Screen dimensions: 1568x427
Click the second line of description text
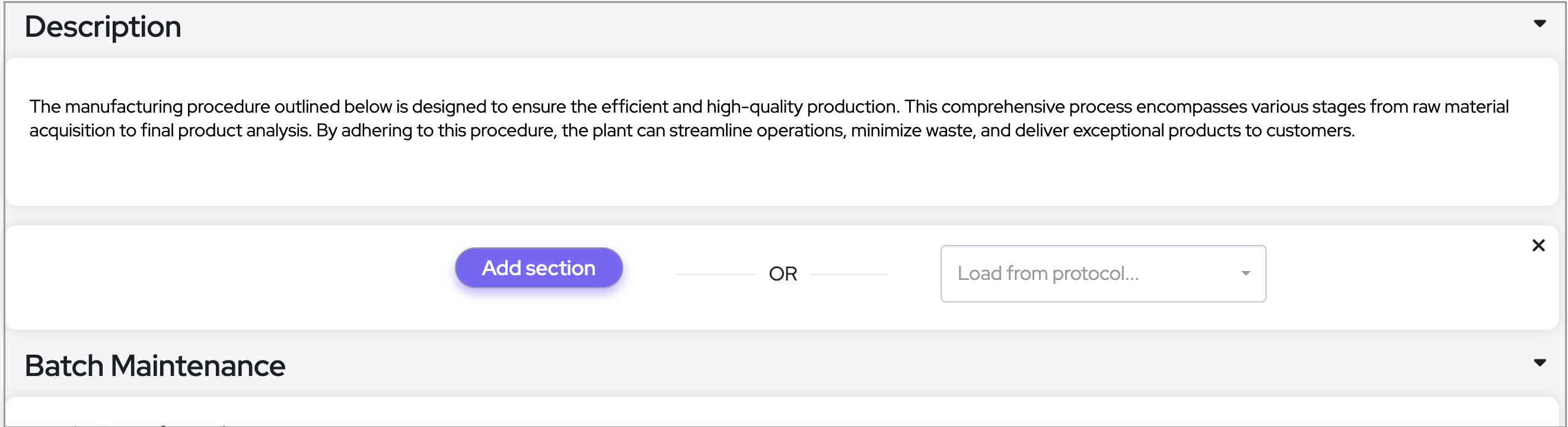click(x=691, y=130)
